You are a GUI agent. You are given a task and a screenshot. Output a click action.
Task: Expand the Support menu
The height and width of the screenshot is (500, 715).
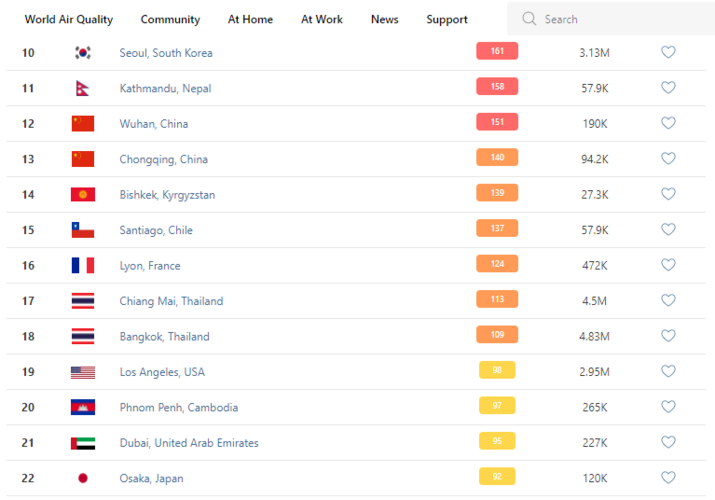[447, 19]
